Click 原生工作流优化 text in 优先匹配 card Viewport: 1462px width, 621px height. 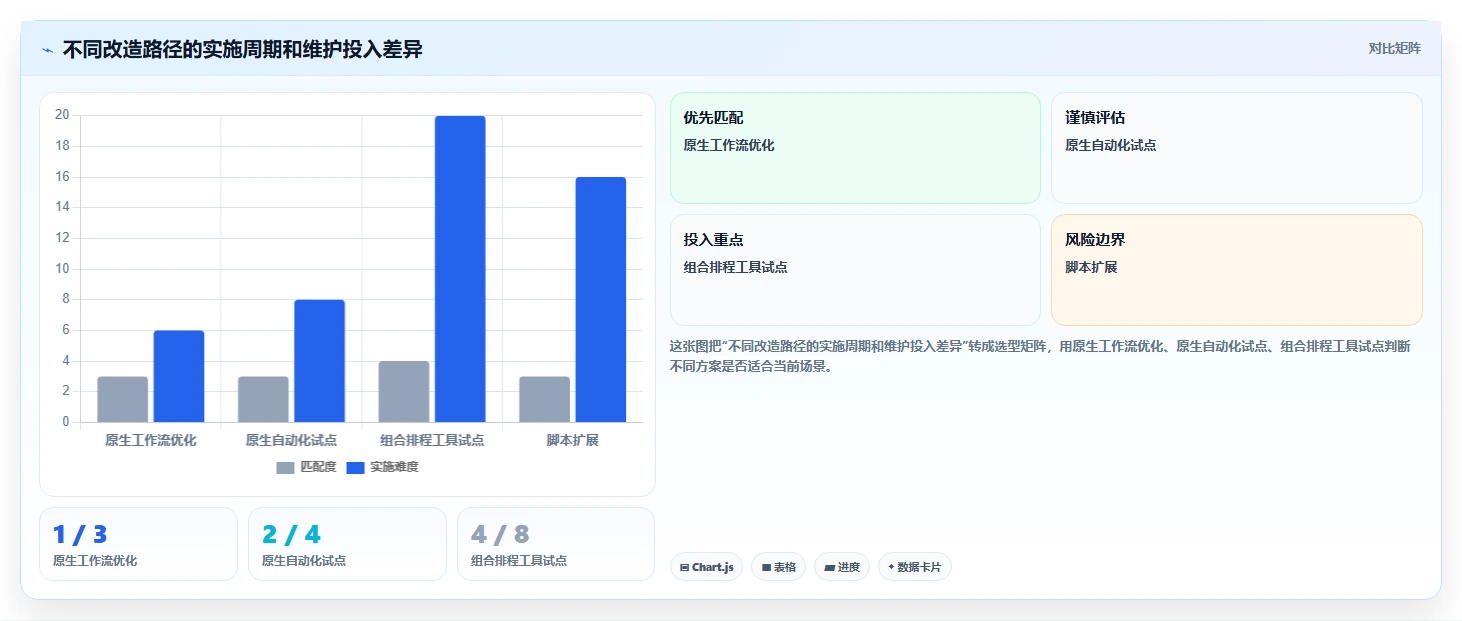tap(729, 145)
